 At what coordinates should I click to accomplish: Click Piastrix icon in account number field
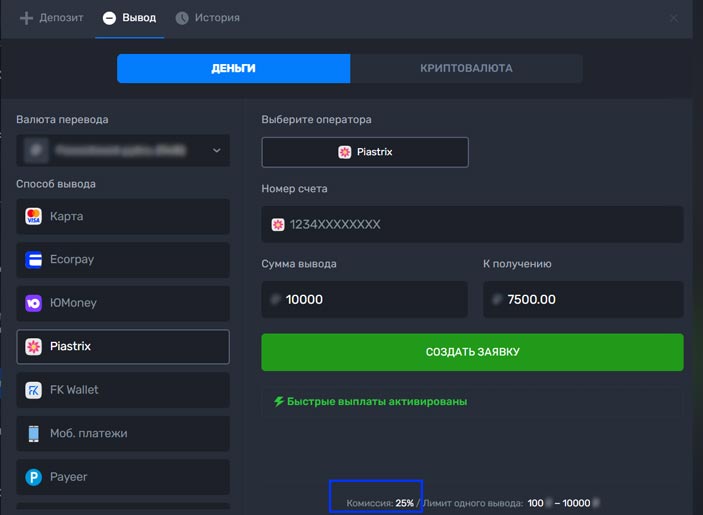[x=278, y=225]
